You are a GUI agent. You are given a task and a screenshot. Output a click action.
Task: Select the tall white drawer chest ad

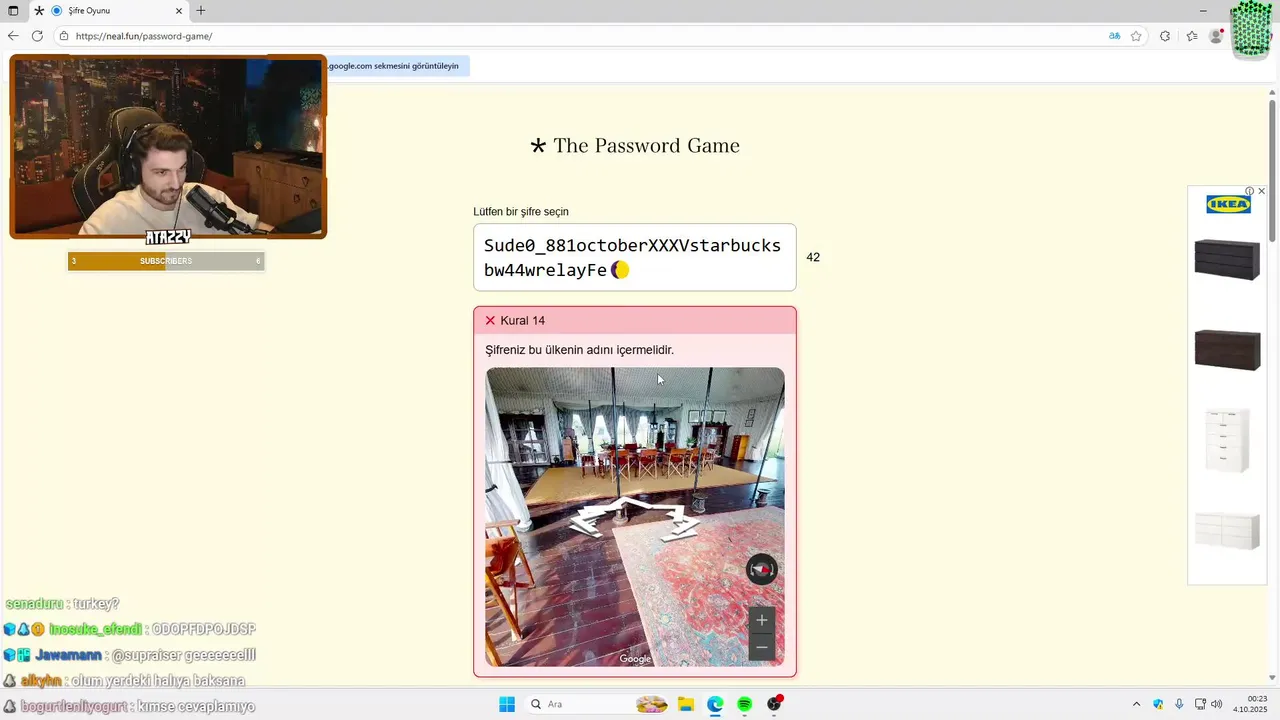tap(1227, 440)
